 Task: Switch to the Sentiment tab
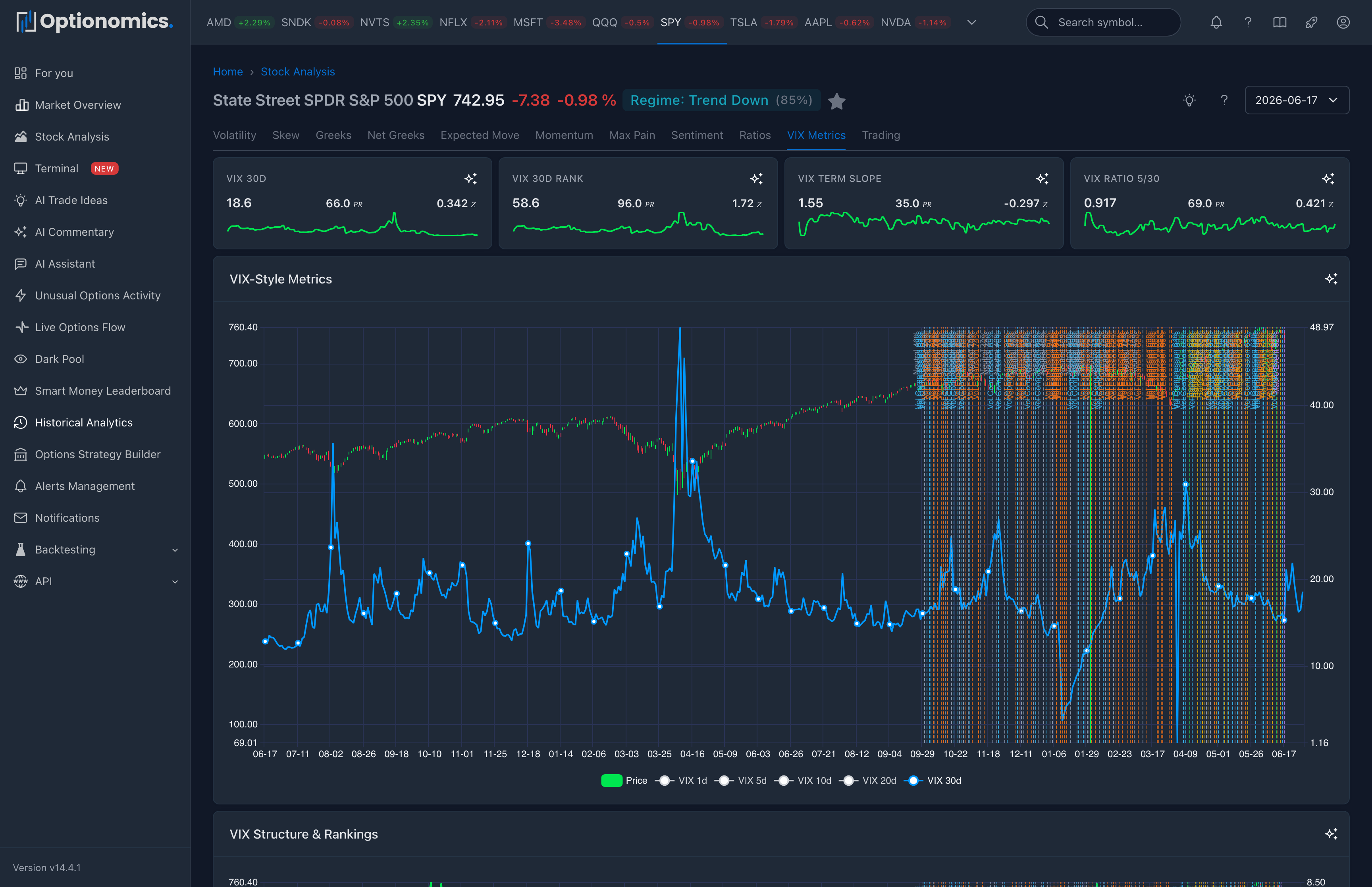697,135
